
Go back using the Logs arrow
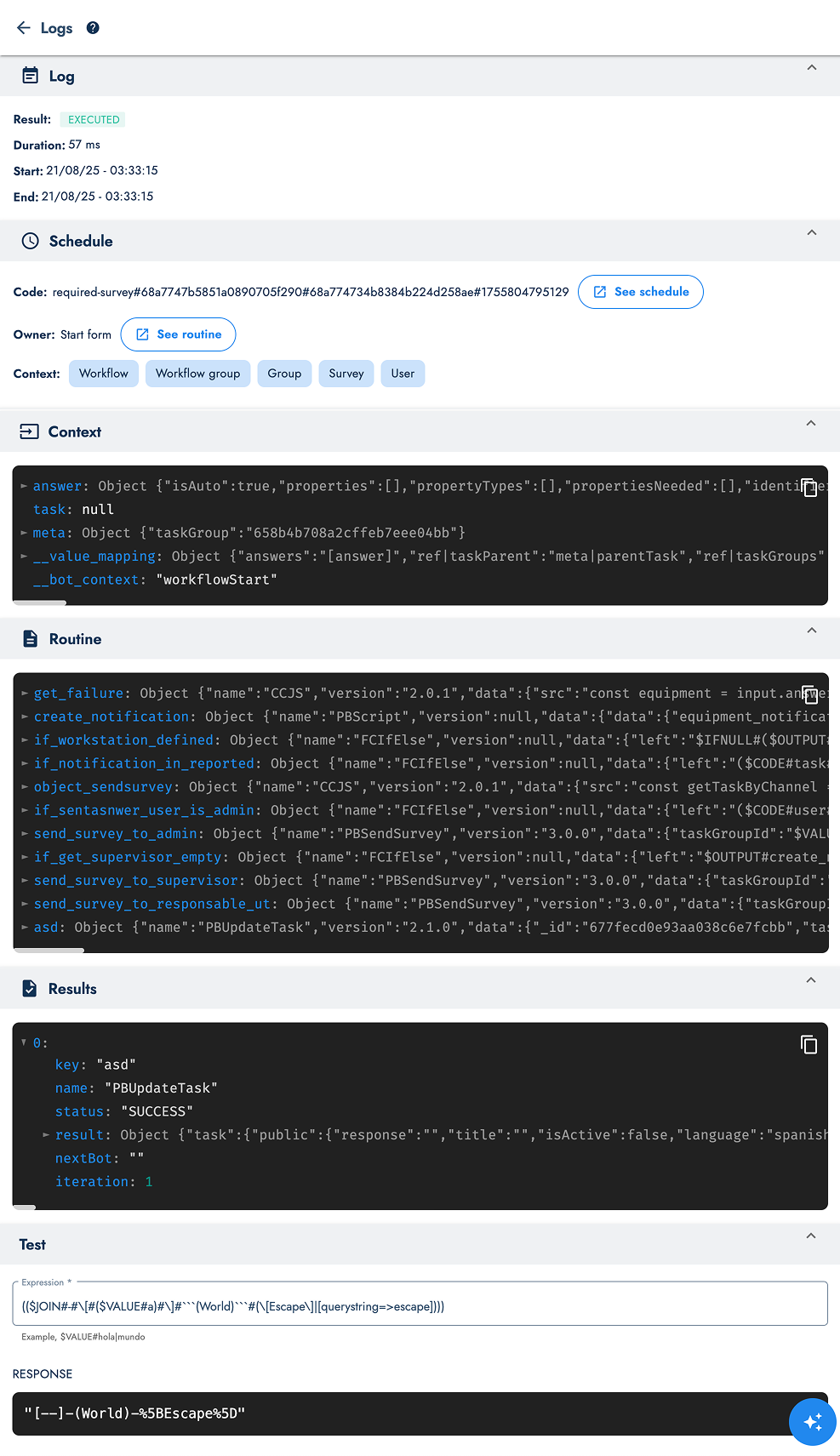click(x=24, y=28)
